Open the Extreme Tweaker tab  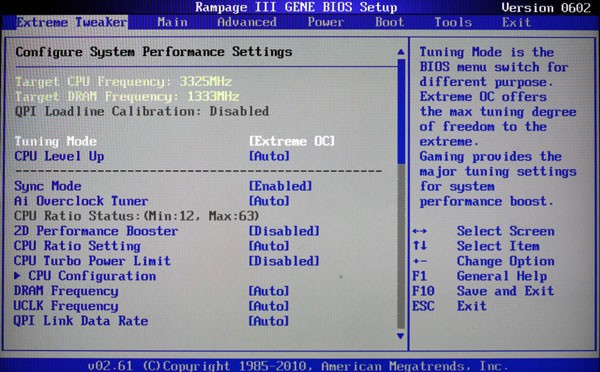coord(72,22)
